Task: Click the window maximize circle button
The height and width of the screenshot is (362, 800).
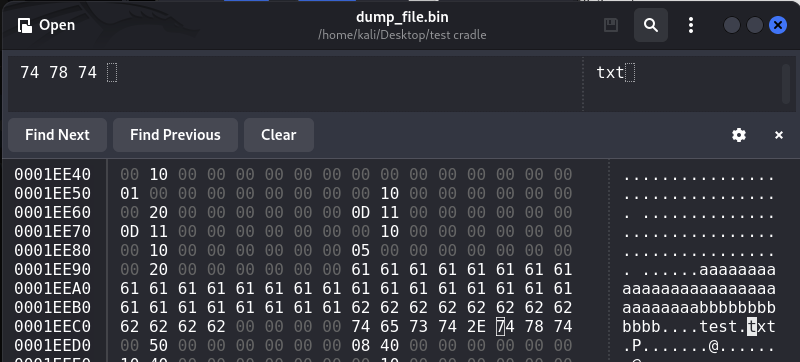Action: pos(755,25)
